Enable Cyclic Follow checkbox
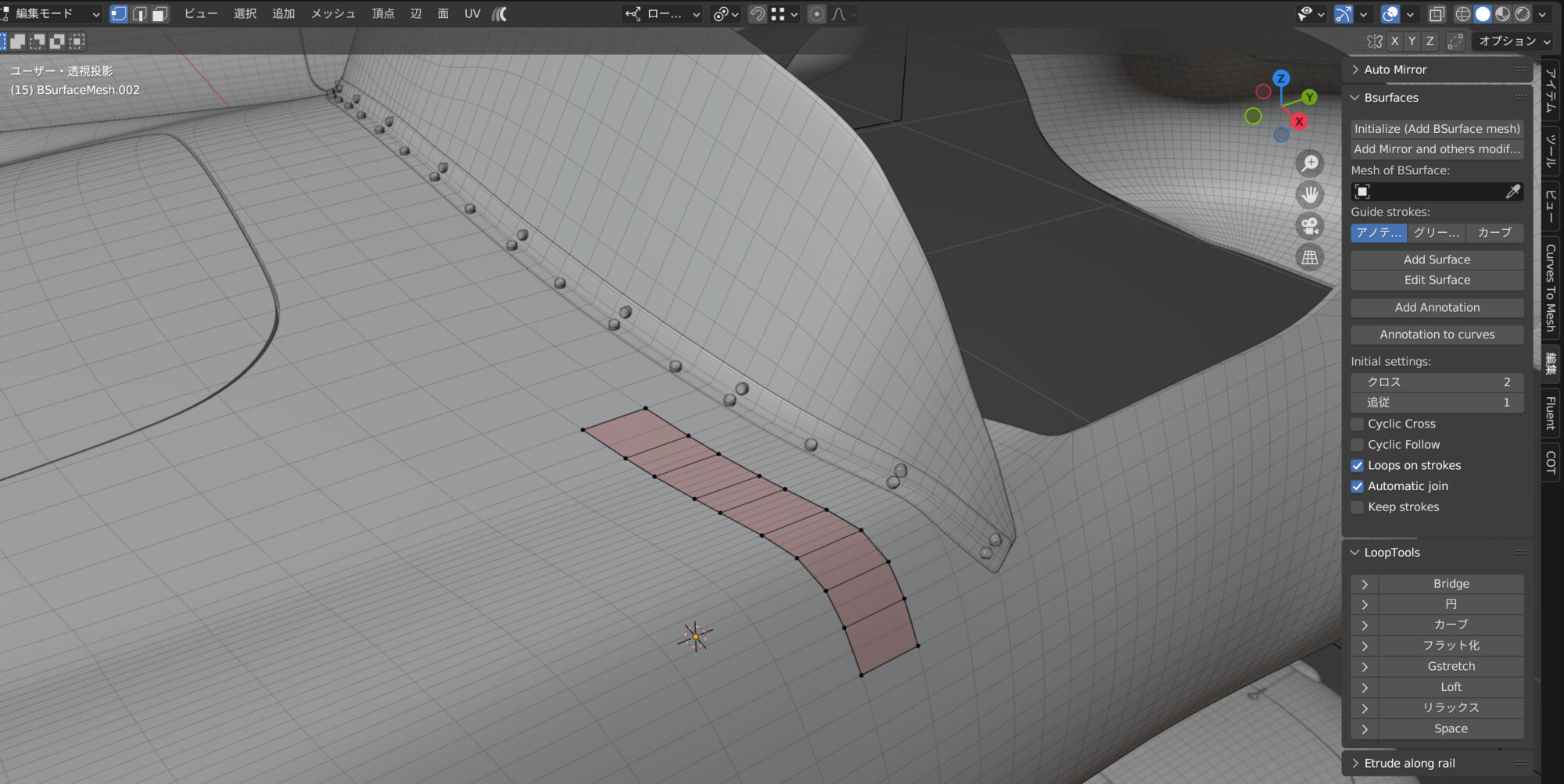The width and height of the screenshot is (1564, 784). pyautogui.click(x=1357, y=445)
